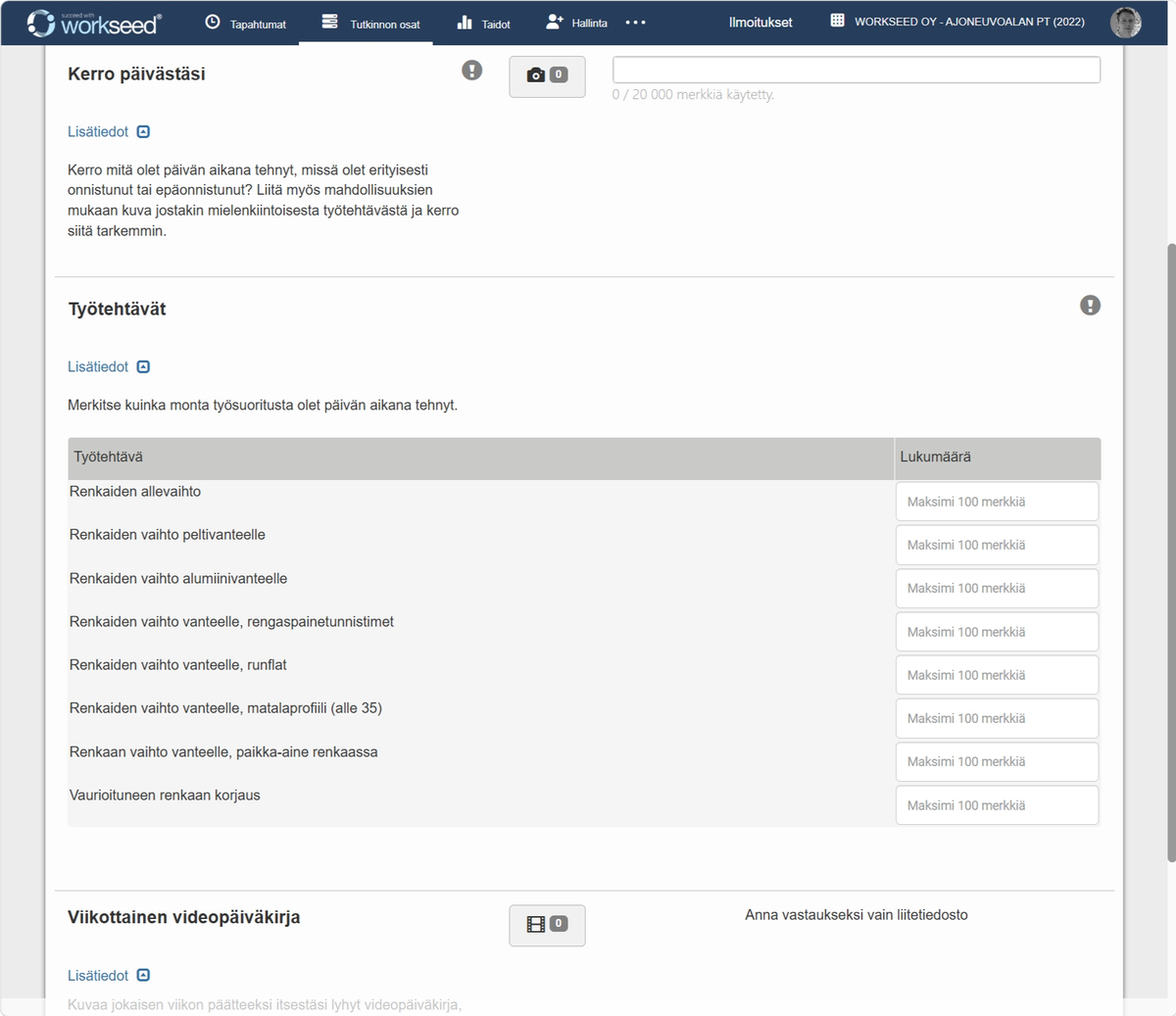1176x1016 pixels.
Task: Click the quantity field for paikka-aine renkaassa row
Action: [997, 761]
